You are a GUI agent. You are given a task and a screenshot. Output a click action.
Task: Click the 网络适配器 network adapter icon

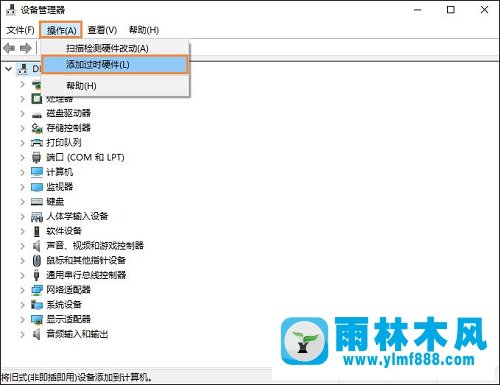pyautogui.click(x=37, y=290)
